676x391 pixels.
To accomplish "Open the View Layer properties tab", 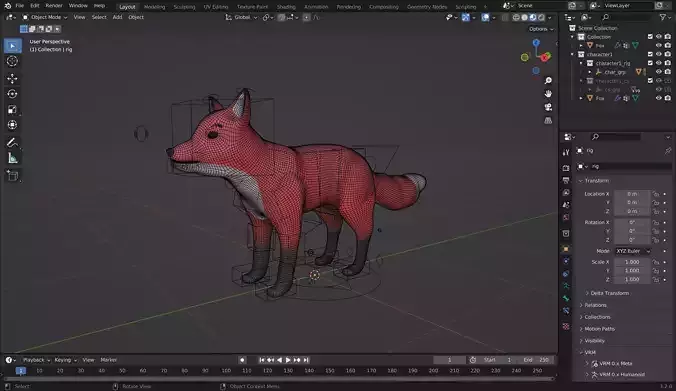I will coord(566,193).
